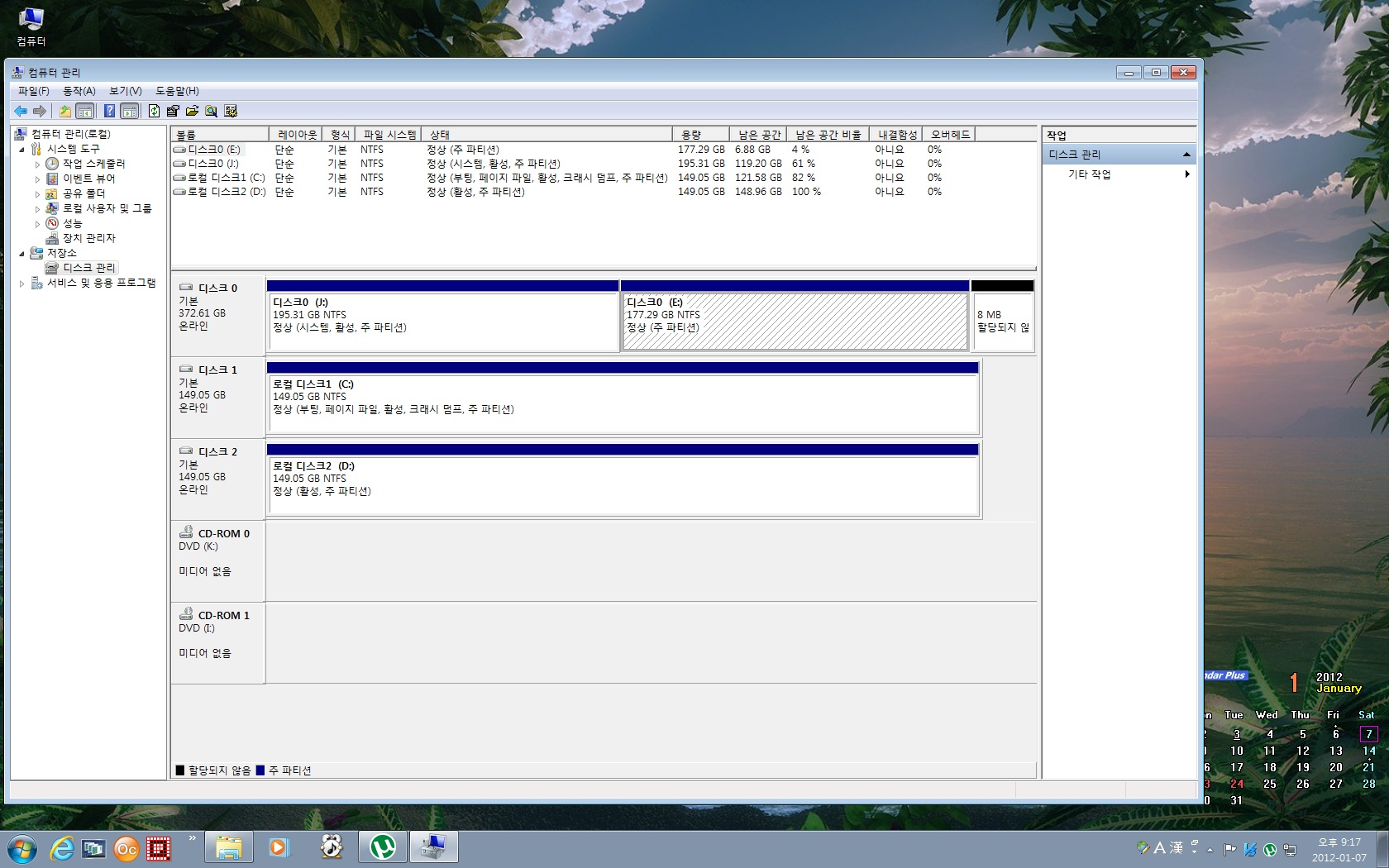The height and width of the screenshot is (868, 1389).
Task: Expand the 작업 스케줄러 tree node
Action: coord(37,164)
